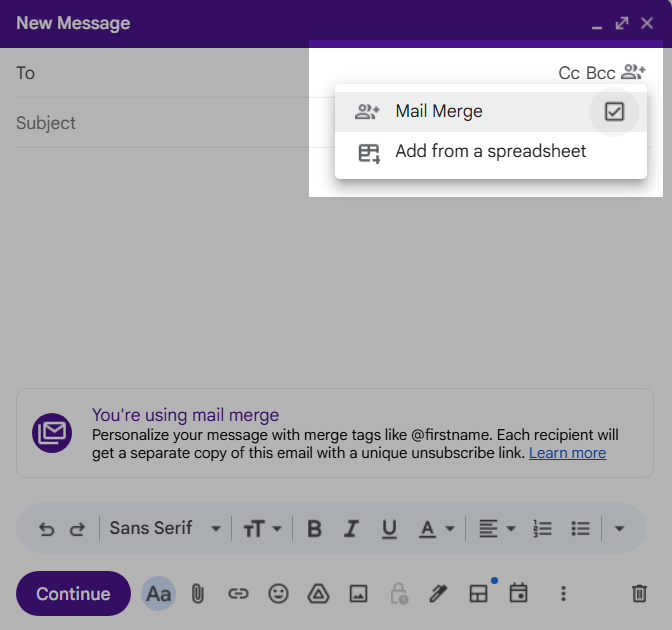The height and width of the screenshot is (630, 672).
Task: Set up a meeting time calendar icon
Action: pos(518,593)
